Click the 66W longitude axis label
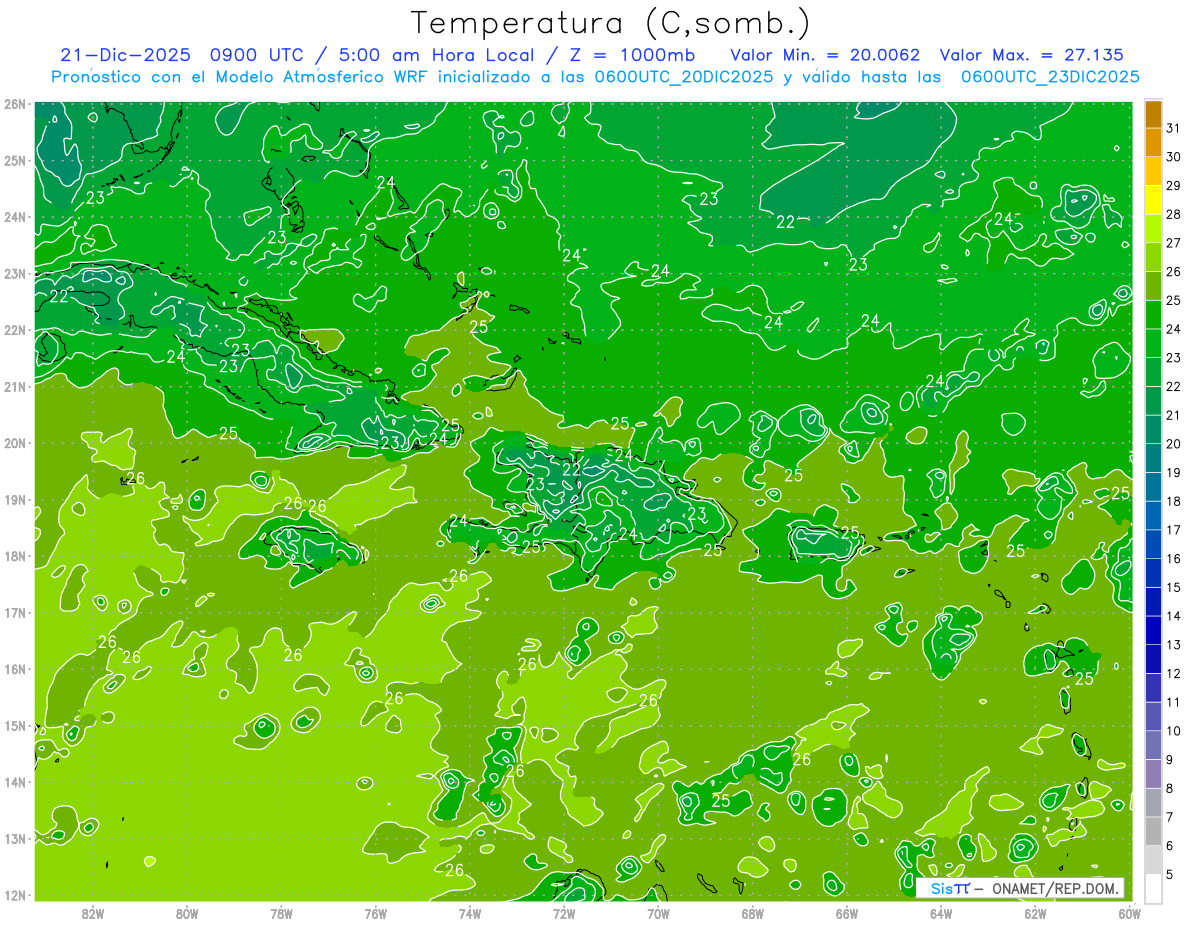The height and width of the screenshot is (927, 1200). 847,913
